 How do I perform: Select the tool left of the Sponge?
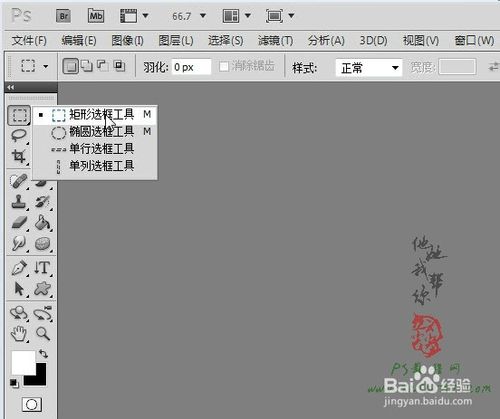coord(19,243)
